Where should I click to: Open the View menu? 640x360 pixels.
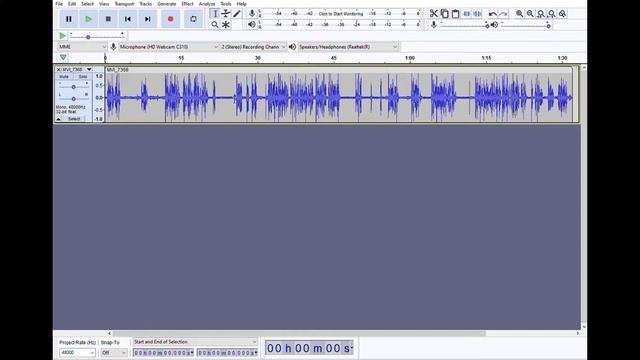[104, 4]
